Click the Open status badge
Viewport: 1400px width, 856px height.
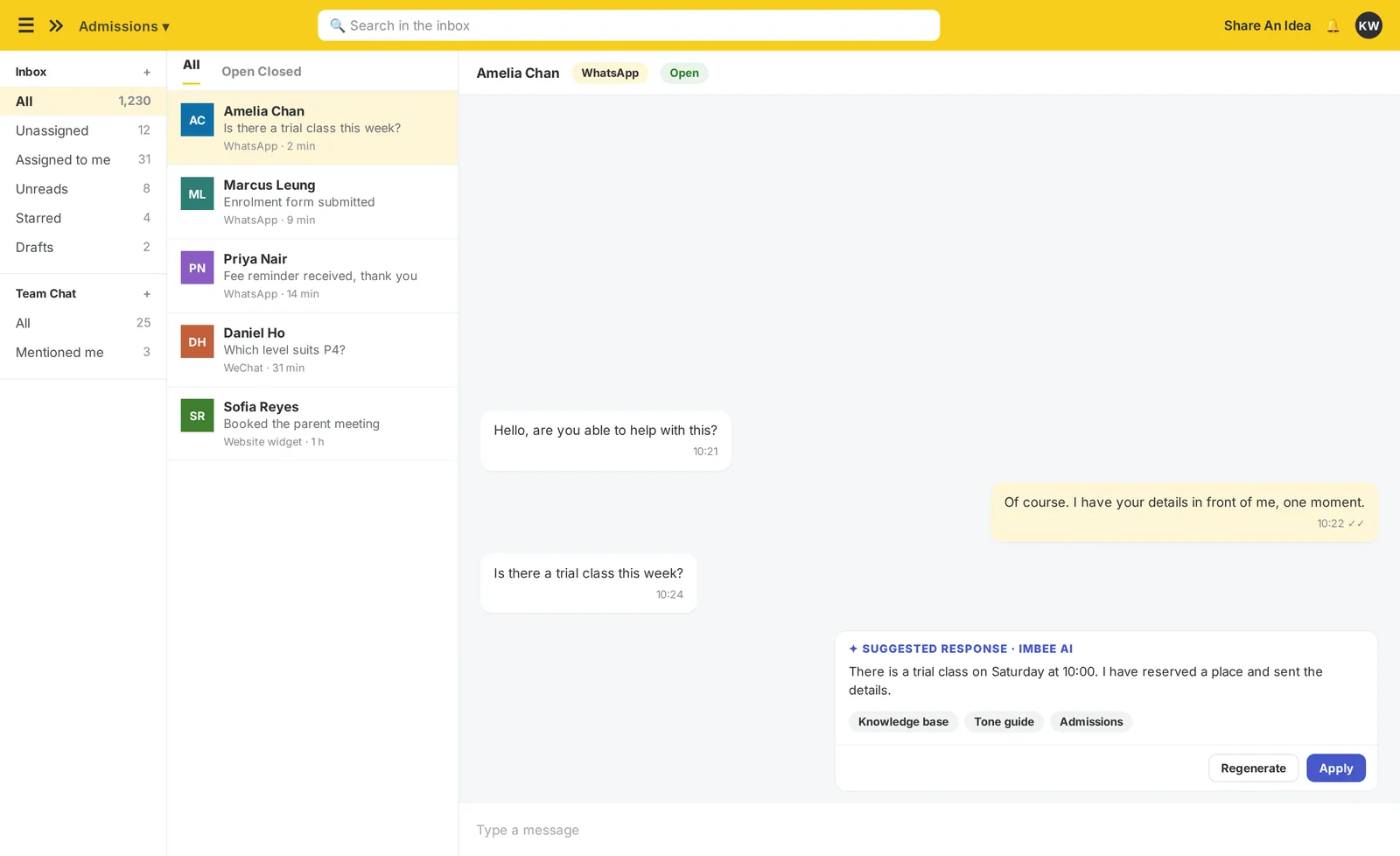684,74
